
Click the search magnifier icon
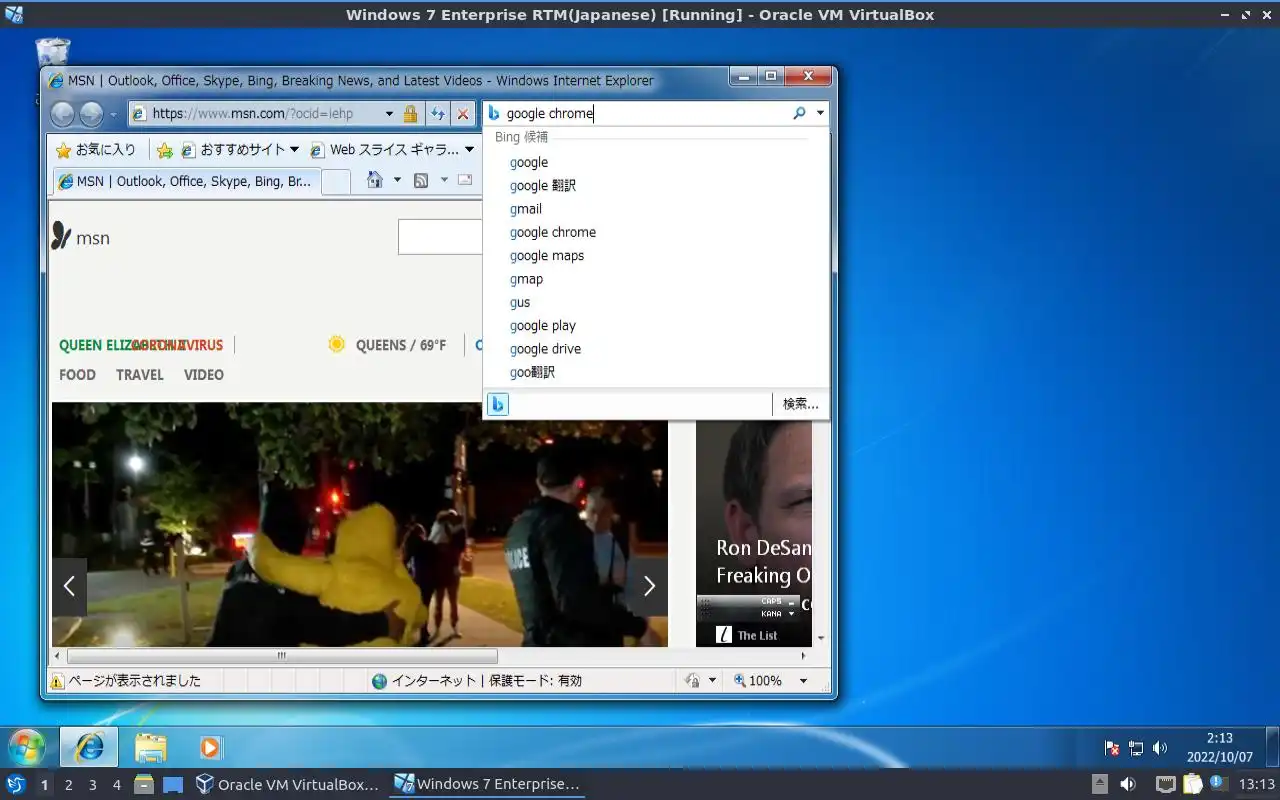point(799,113)
